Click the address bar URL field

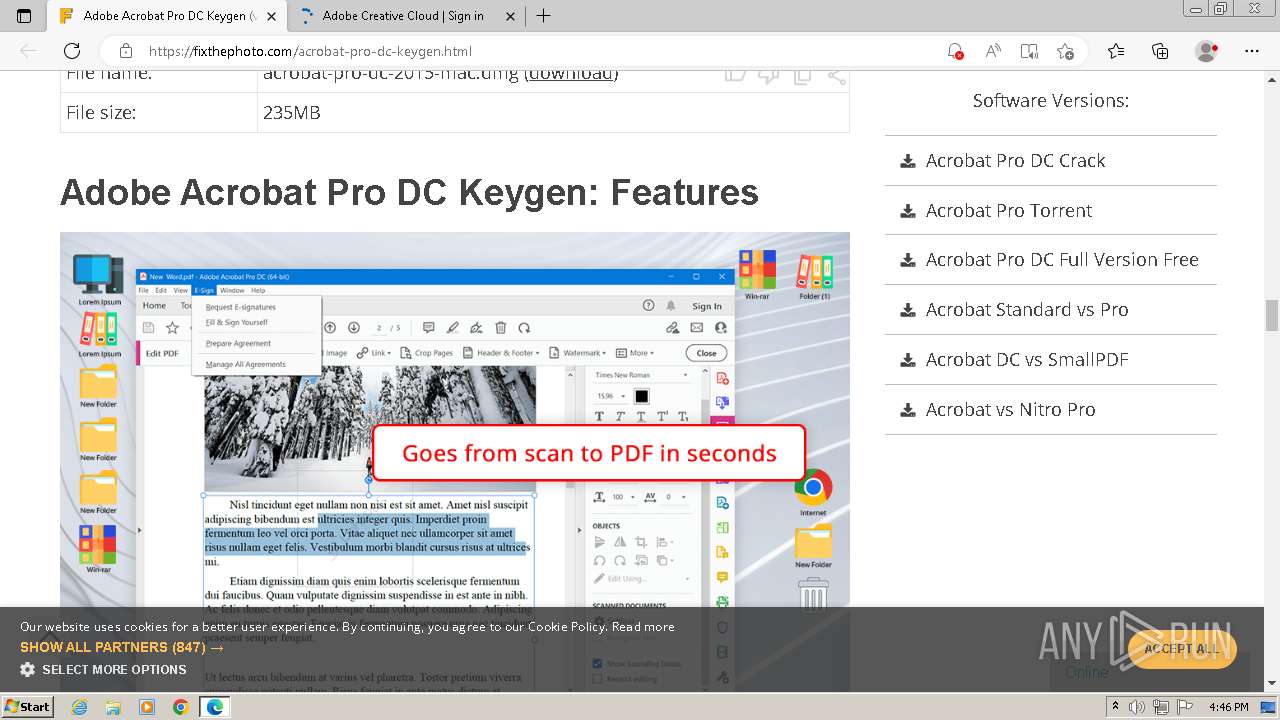coord(540,51)
